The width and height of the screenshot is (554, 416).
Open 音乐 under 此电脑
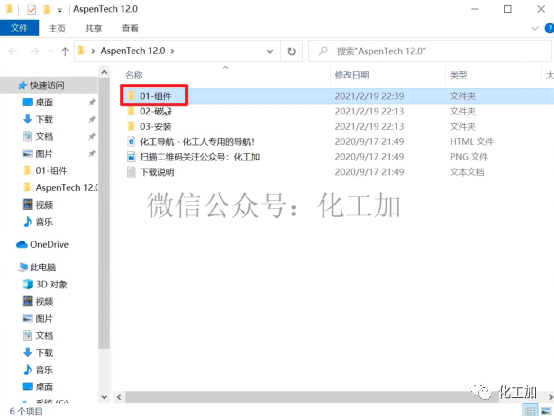(x=44, y=370)
